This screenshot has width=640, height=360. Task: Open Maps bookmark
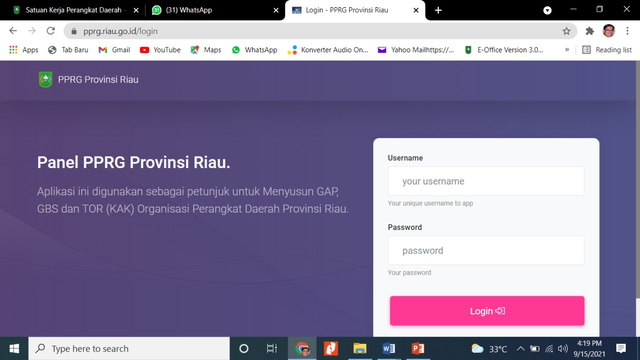[206, 50]
